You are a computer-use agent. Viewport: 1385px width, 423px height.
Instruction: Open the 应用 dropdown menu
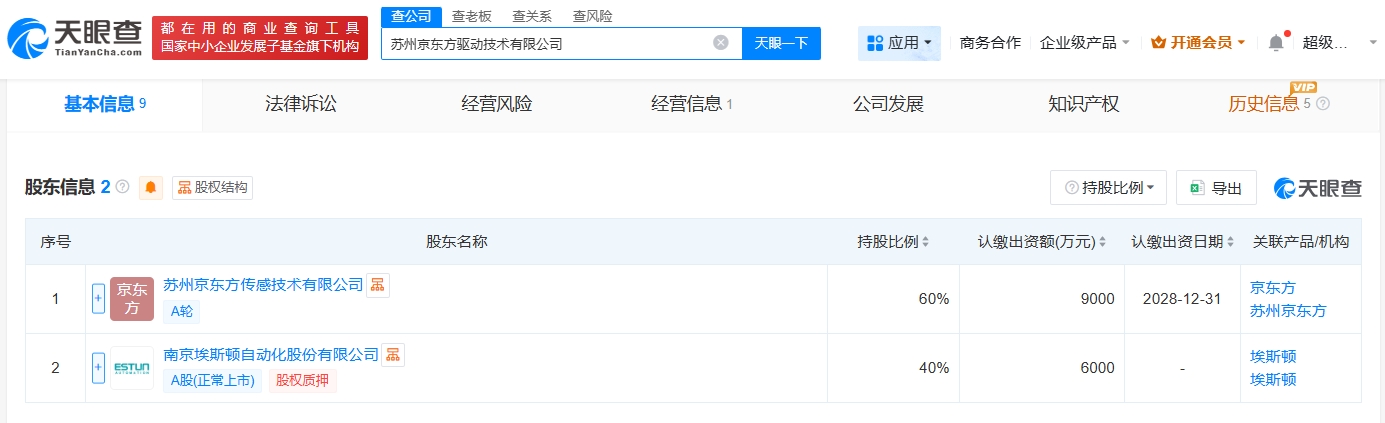click(x=898, y=43)
